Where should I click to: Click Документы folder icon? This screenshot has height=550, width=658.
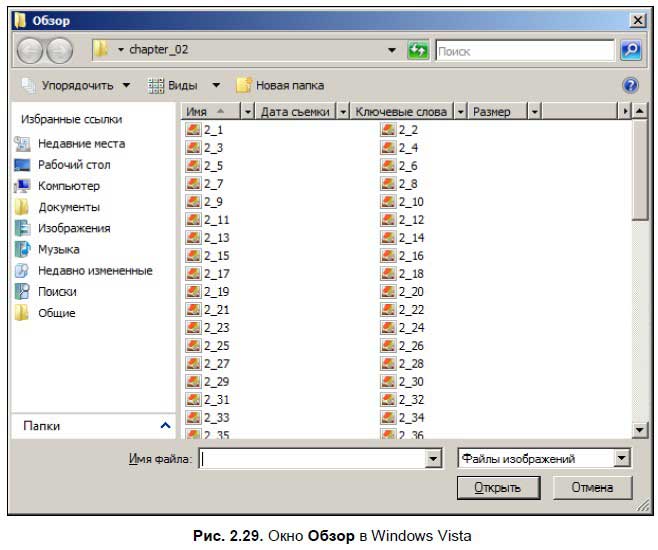(x=22, y=207)
